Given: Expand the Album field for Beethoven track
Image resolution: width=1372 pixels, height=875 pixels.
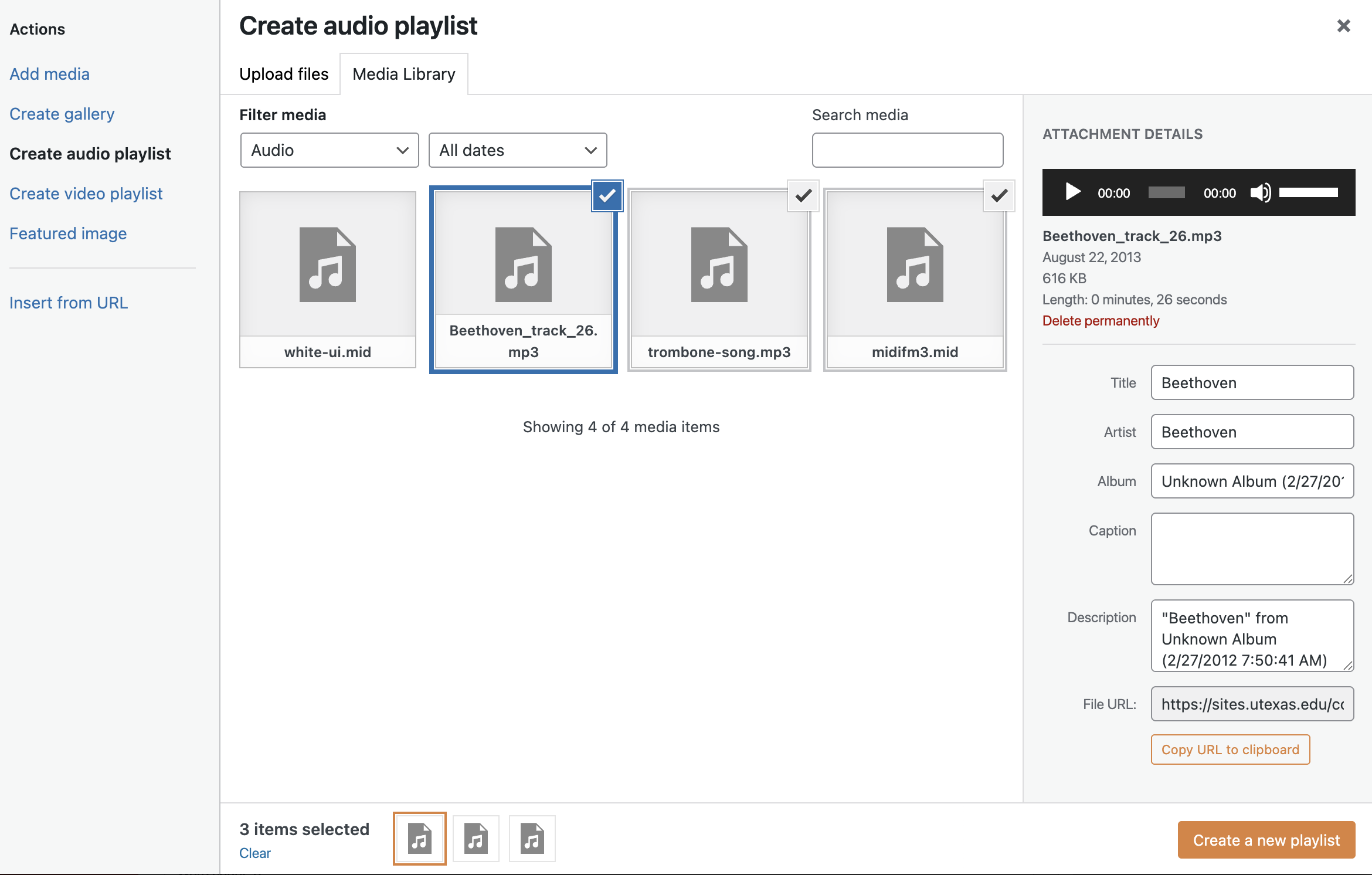Looking at the screenshot, I should [1252, 481].
